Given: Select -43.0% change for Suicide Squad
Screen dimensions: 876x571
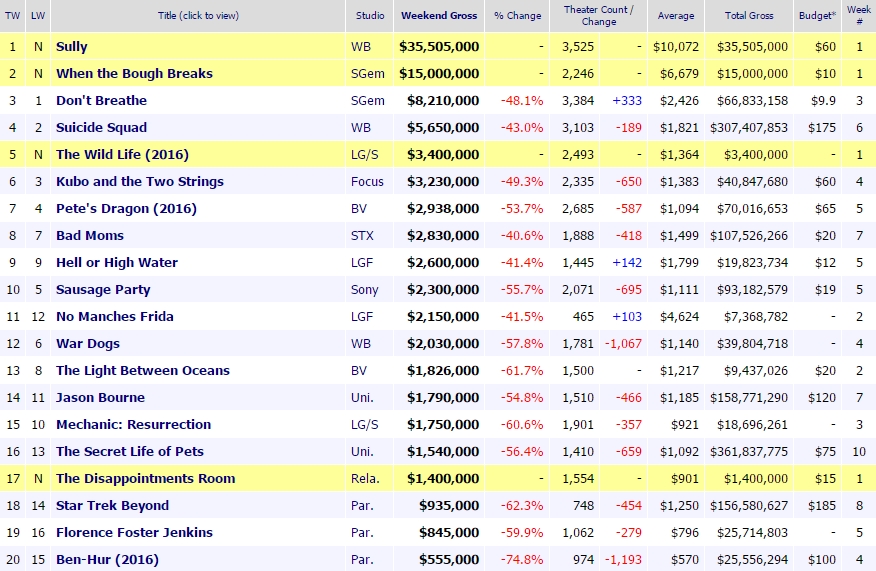Looking at the screenshot, I should click(522, 127).
